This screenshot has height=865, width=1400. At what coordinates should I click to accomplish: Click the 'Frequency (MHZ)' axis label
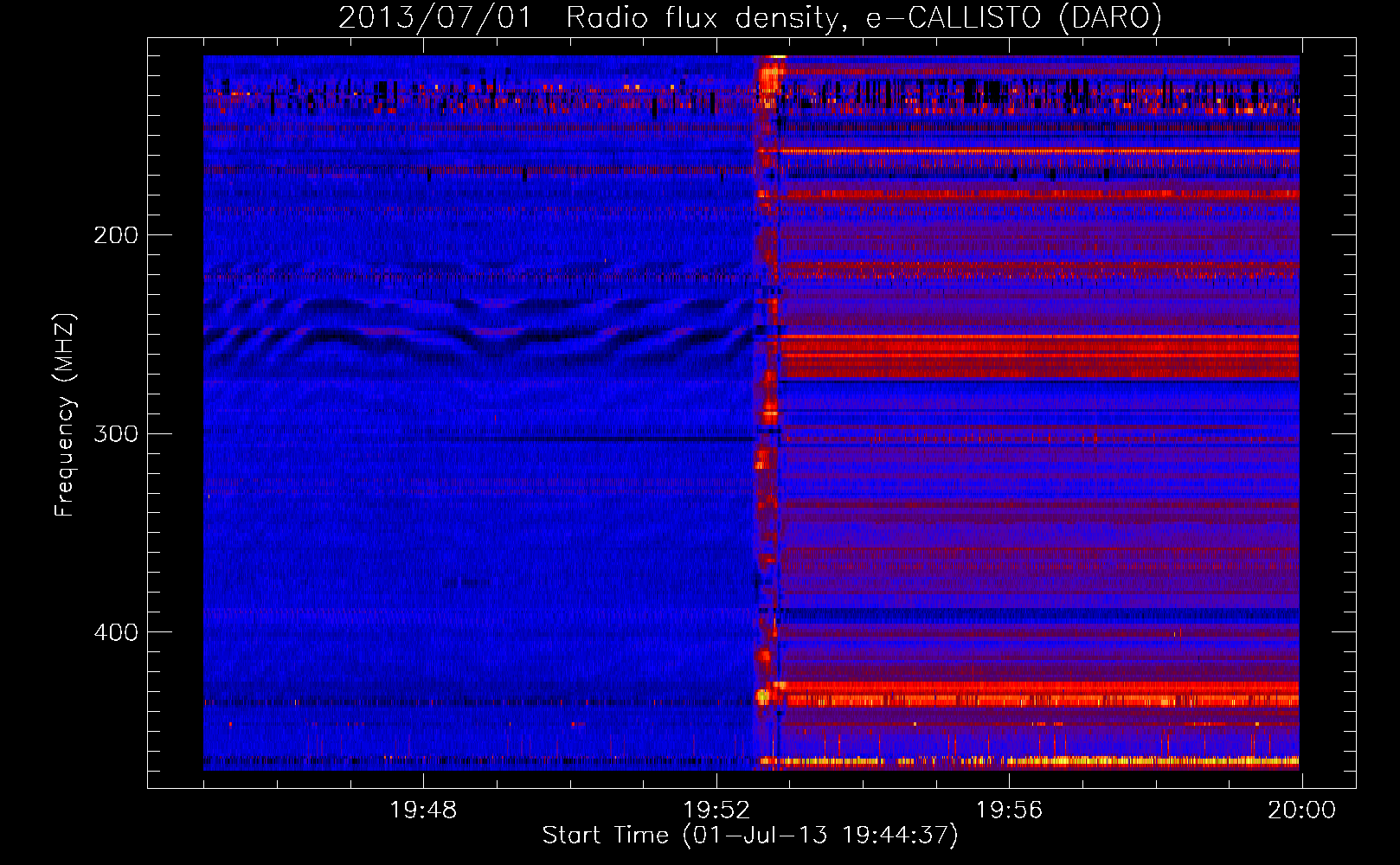[65, 414]
